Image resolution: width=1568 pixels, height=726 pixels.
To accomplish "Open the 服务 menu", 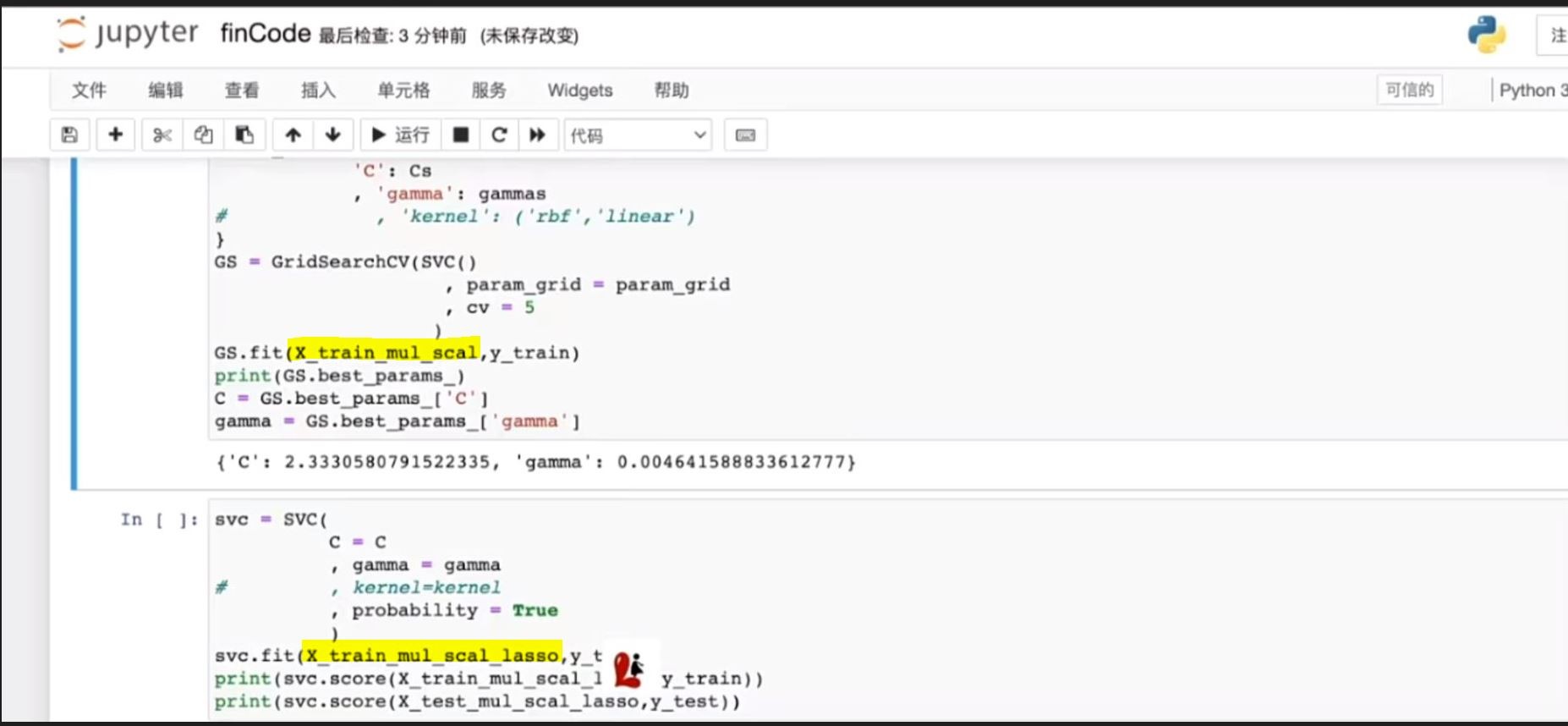I will (488, 91).
